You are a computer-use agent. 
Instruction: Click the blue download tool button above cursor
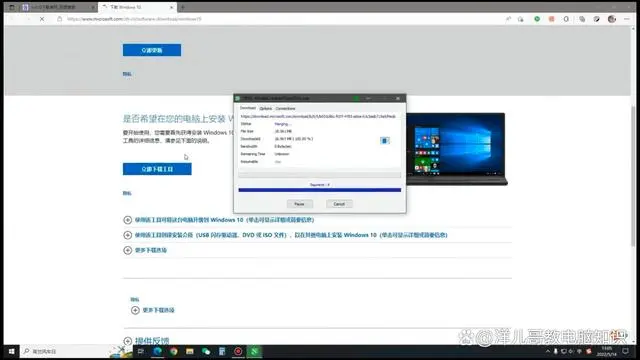point(157,169)
